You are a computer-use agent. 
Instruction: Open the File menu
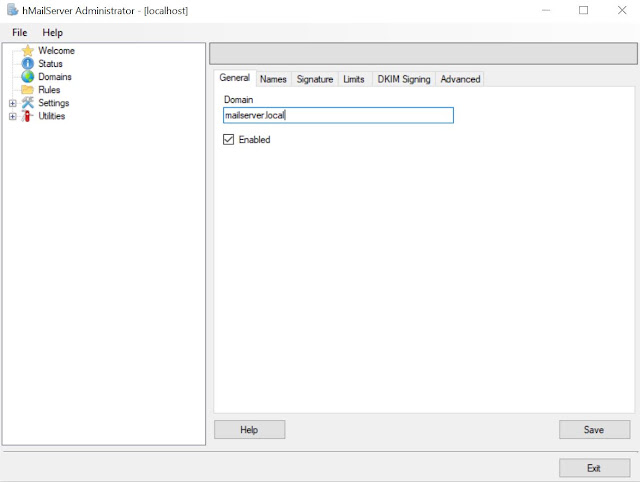pos(20,33)
